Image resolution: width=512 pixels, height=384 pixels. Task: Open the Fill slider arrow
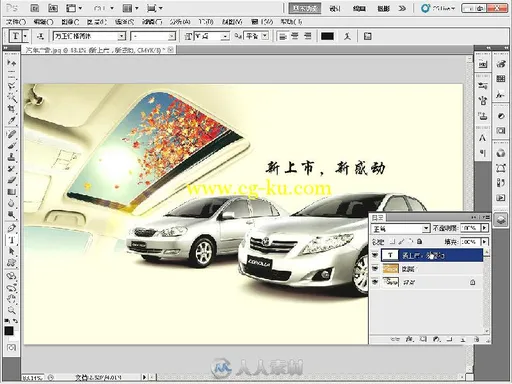pos(484,241)
